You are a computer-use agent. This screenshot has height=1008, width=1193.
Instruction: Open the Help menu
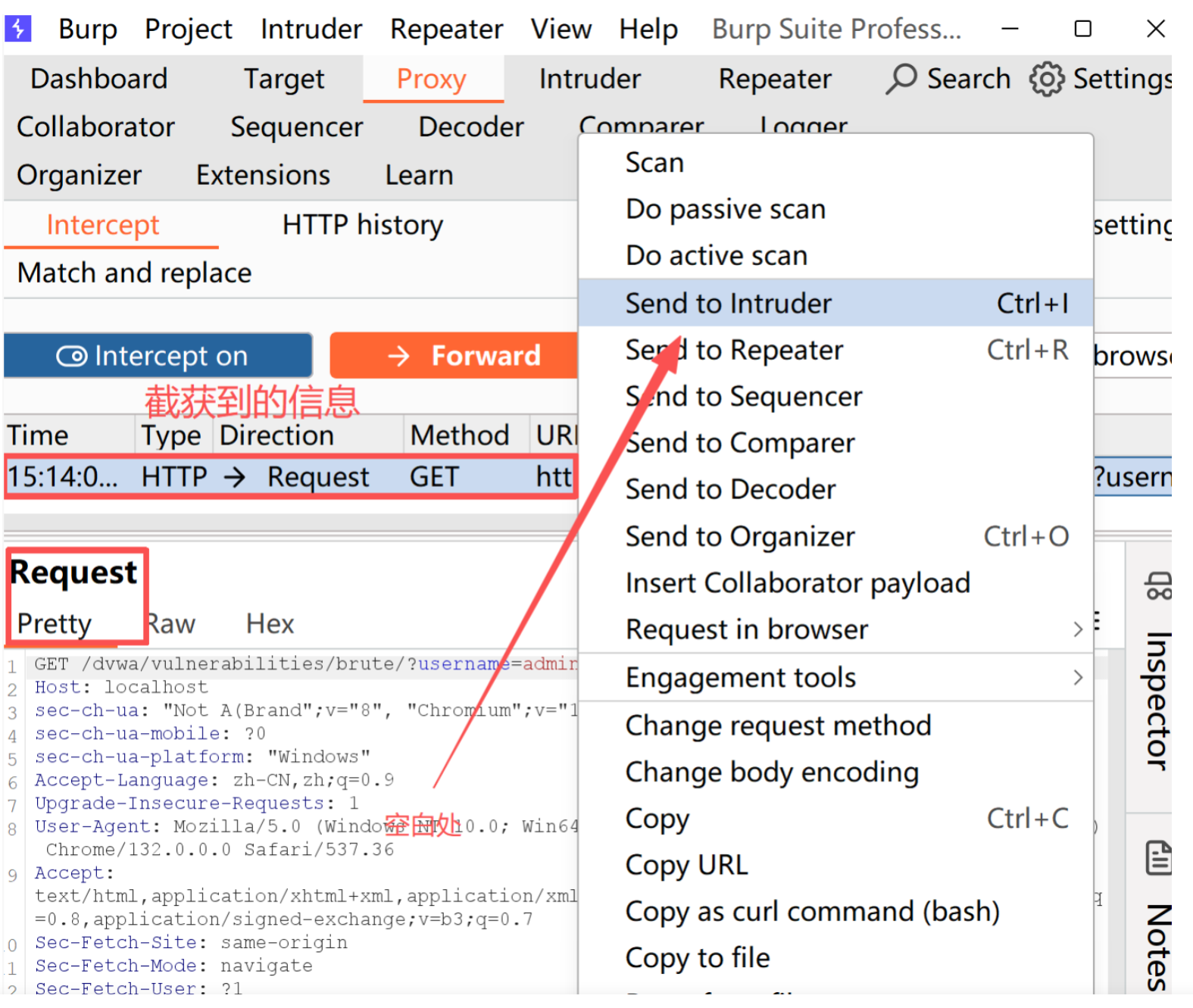click(x=648, y=29)
